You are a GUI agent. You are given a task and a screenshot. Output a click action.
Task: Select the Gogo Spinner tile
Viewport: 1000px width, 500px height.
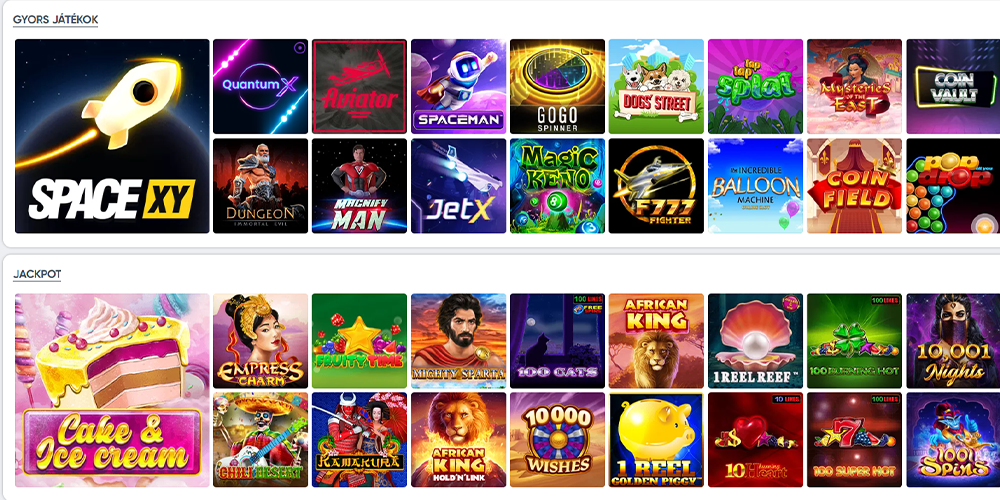coord(557,86)
